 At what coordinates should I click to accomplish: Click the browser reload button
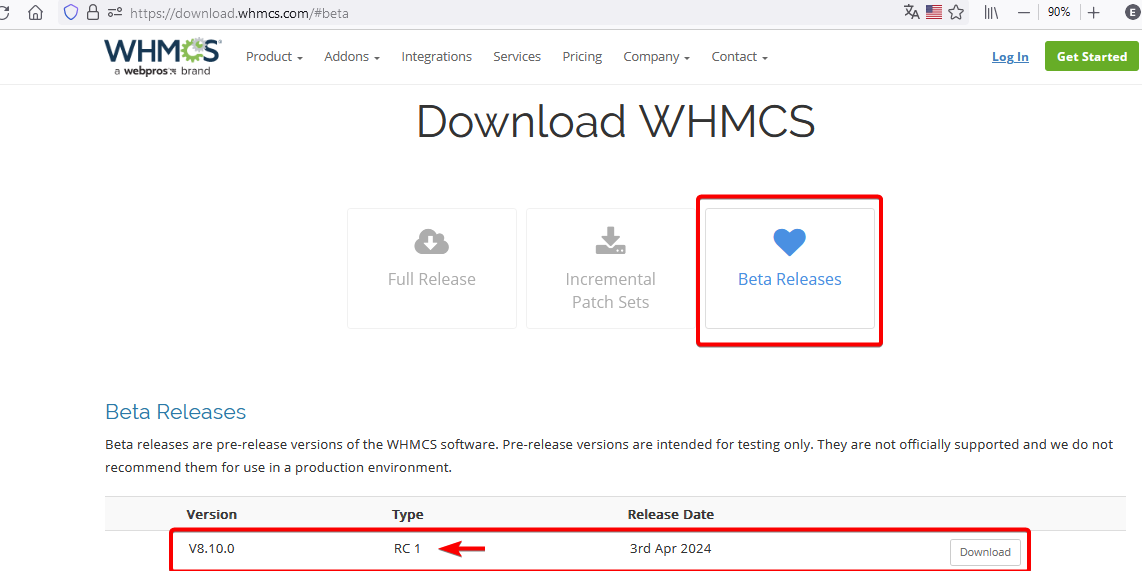pos(4,12)
